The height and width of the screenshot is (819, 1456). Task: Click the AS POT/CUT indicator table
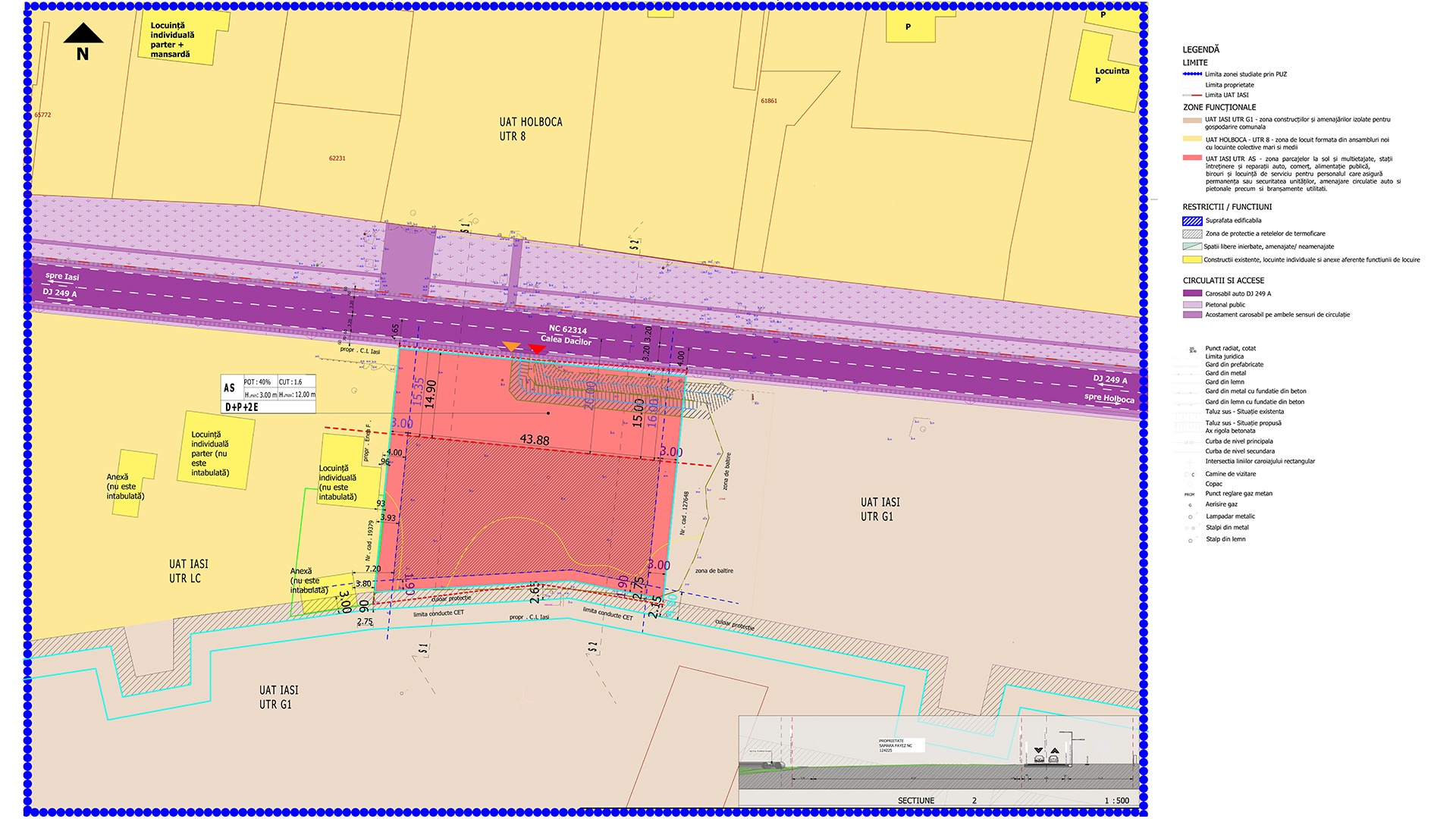point(268,394)
